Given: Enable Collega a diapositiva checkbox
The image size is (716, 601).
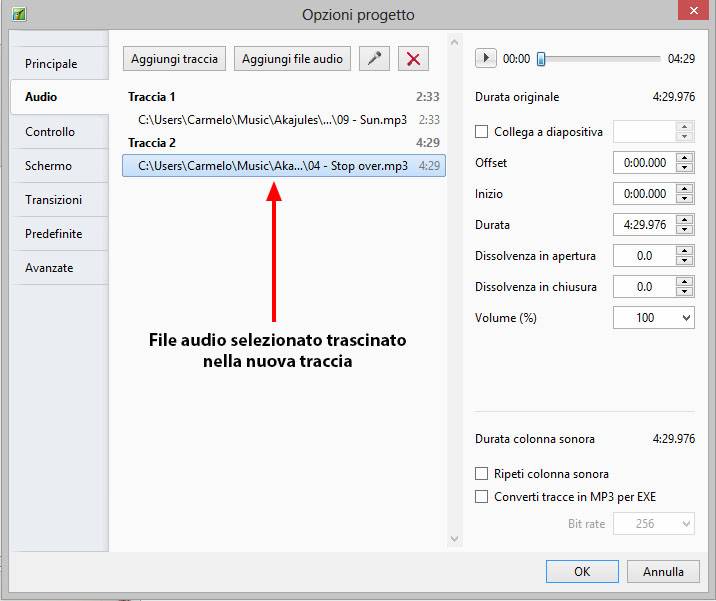Looking at the screenshot, I should pyautogui.click(x=482, y=132).
